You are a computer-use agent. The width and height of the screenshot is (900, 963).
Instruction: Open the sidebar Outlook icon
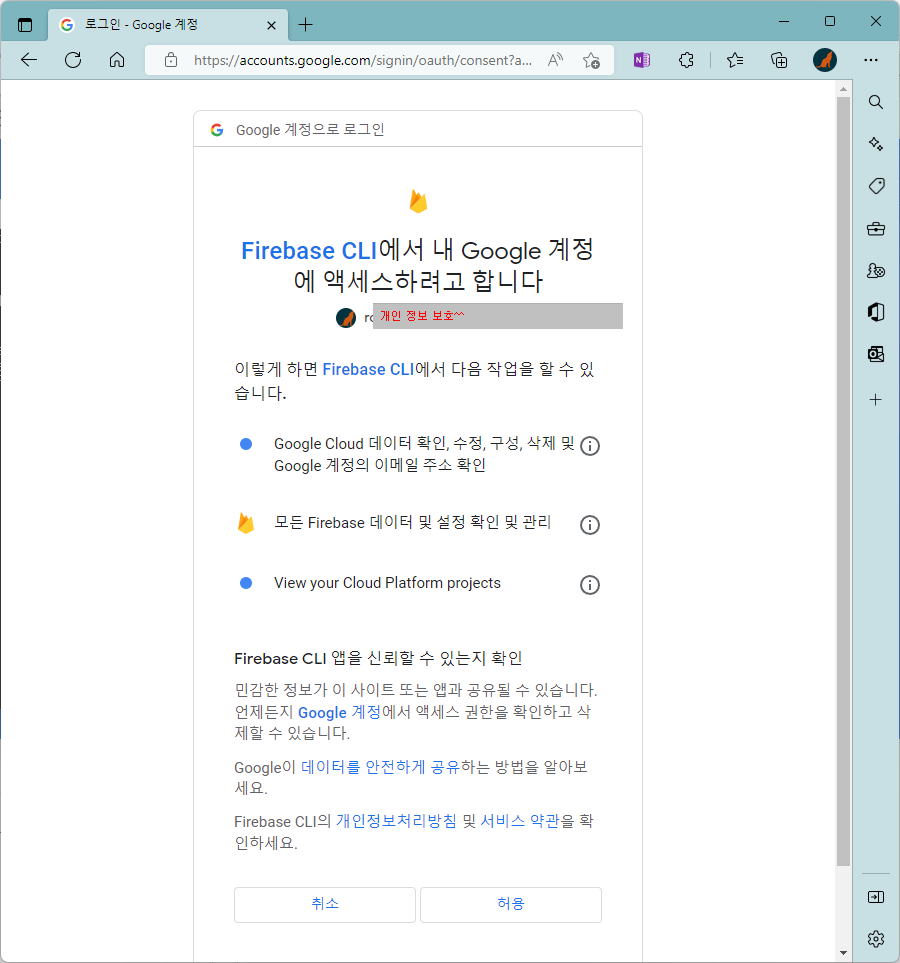876,354
